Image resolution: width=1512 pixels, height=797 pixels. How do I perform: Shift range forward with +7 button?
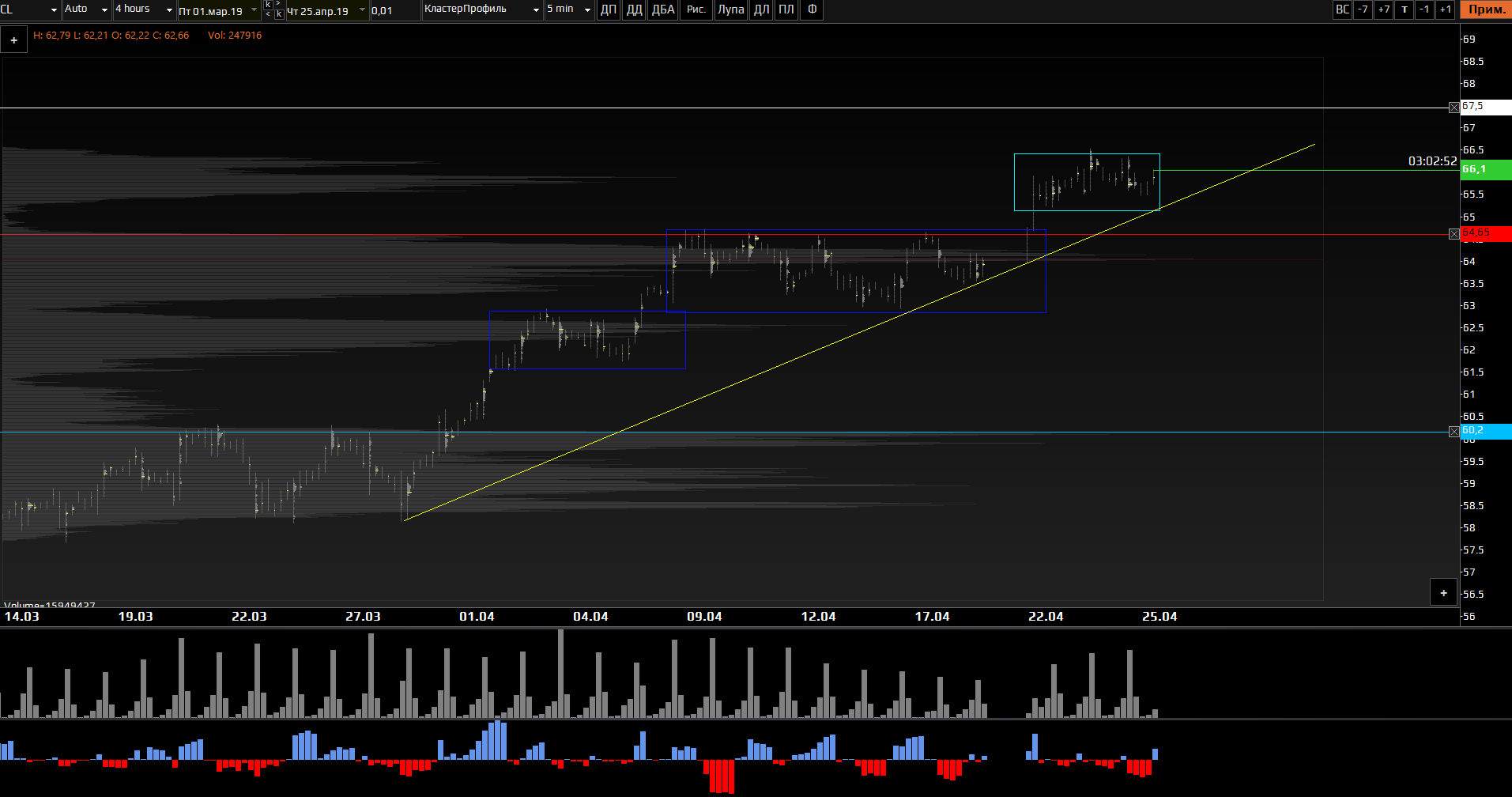pyautogui.click(x=1383, y=10)
